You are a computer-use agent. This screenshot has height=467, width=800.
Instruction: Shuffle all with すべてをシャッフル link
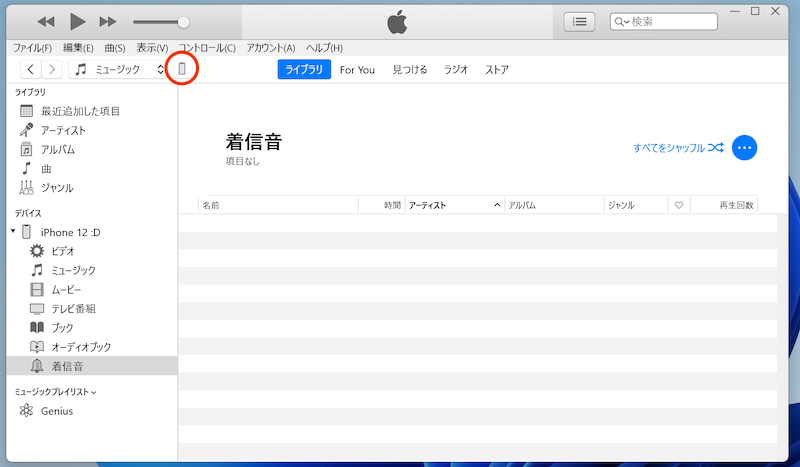coord(677,147)
